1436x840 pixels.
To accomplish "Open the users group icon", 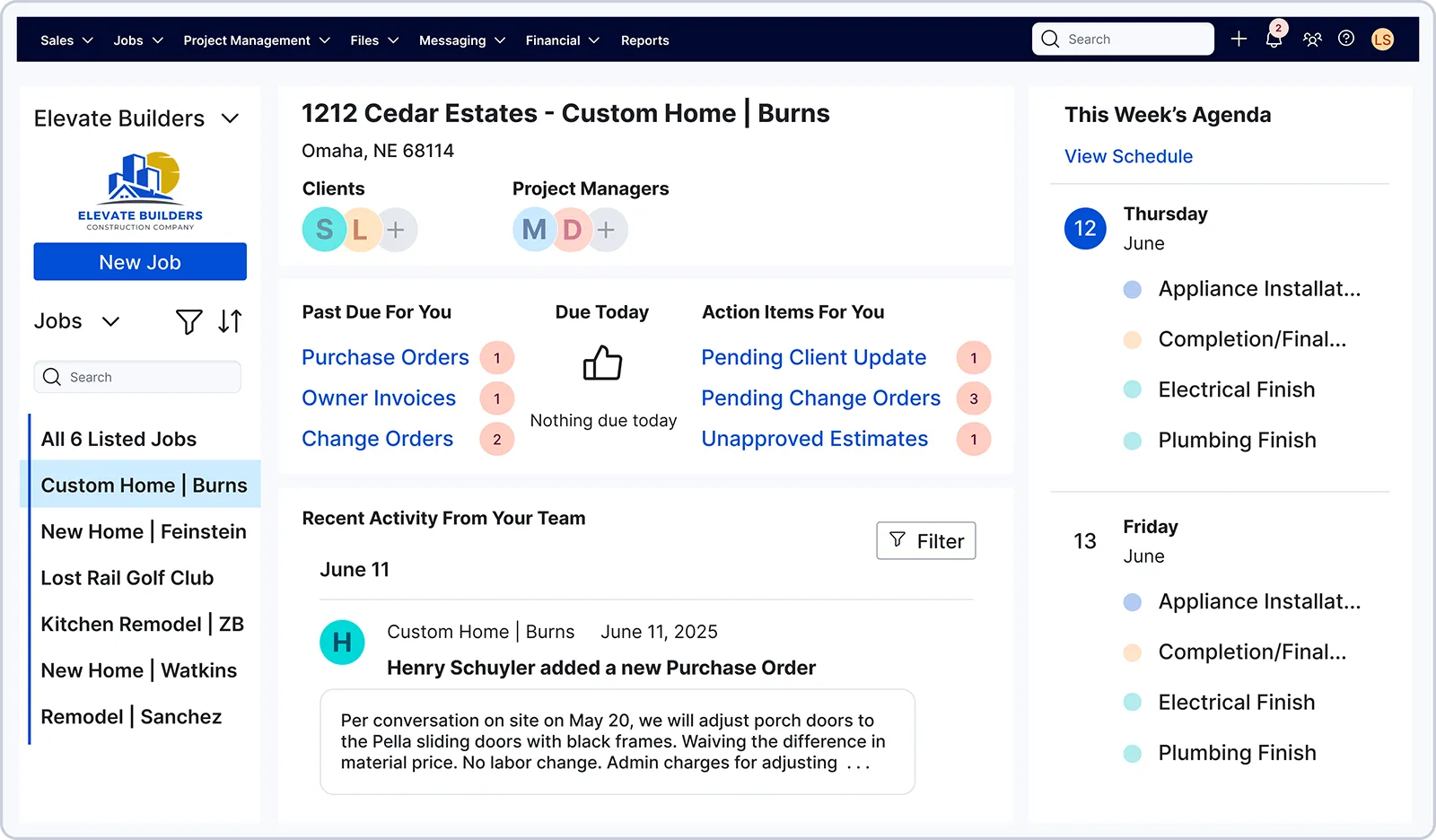I will (x=1312, y=39).
